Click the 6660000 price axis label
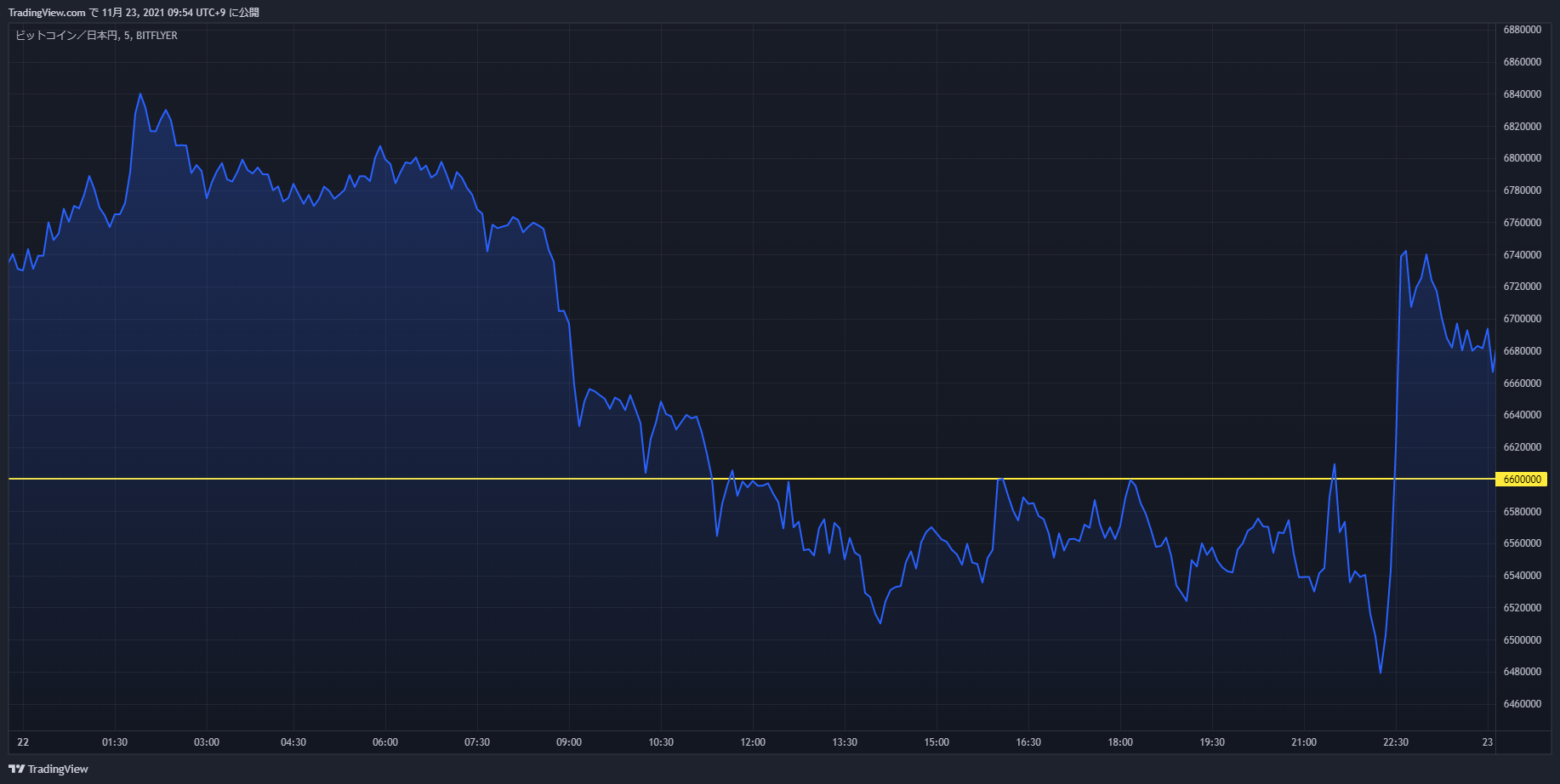 point(1522,383)
